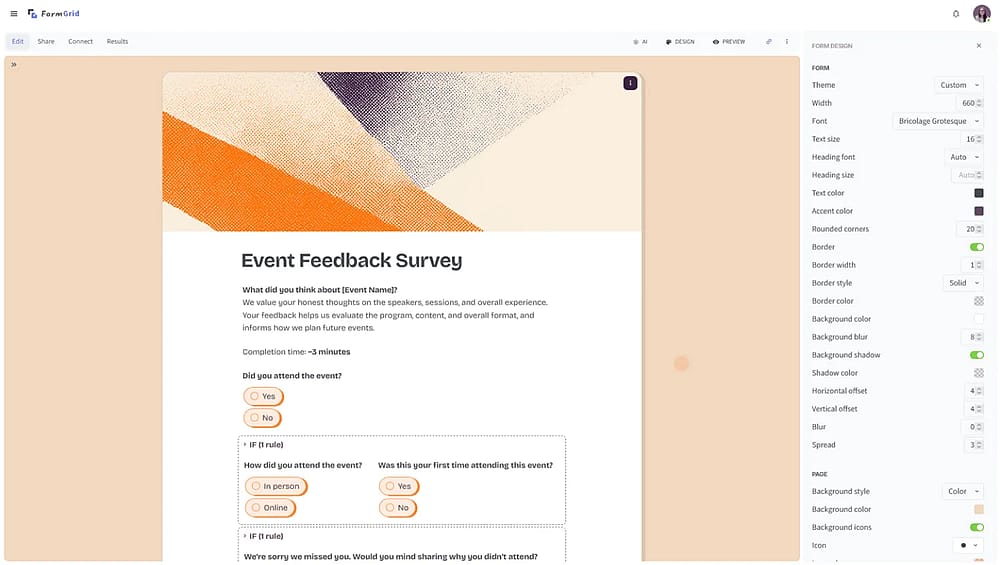This screenshot has height=565, width=1000.
Task: Disable the Background shadow toggle
Action: [x=976, y=355]
